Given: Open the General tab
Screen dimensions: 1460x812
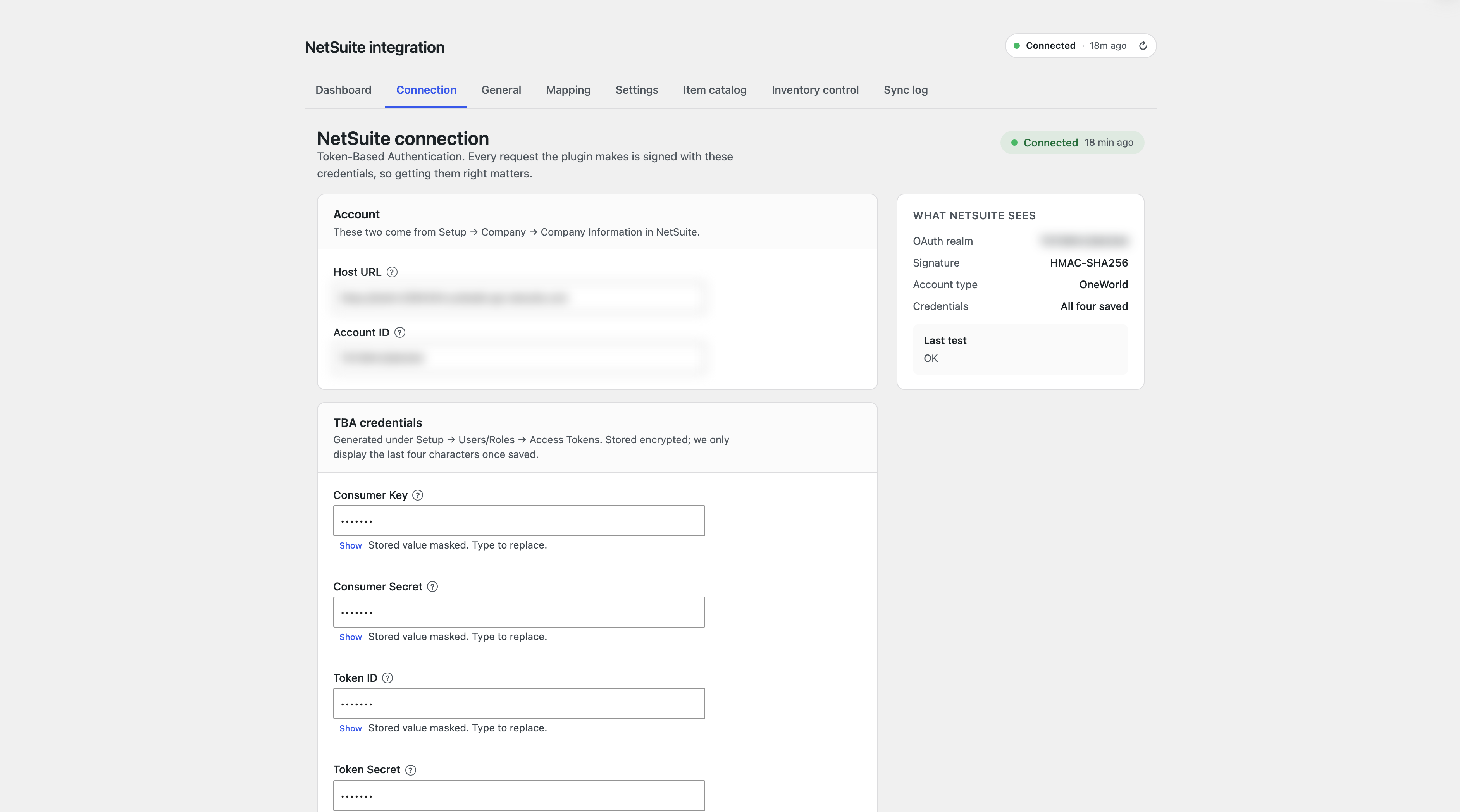Looking at the screenshot, I should pos(501,90).
